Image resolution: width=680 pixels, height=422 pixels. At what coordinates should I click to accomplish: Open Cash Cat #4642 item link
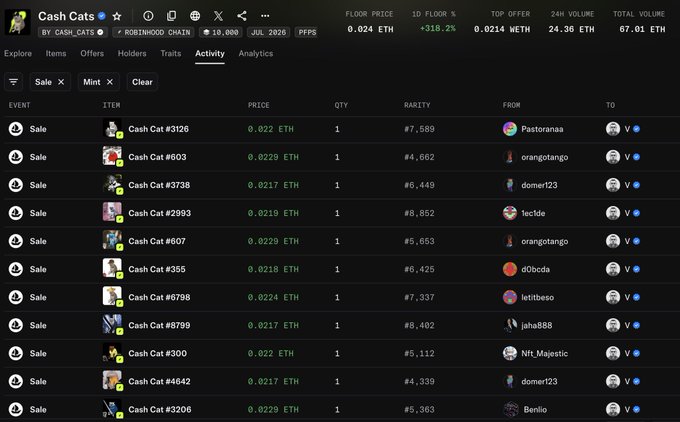tap(159, 382)
